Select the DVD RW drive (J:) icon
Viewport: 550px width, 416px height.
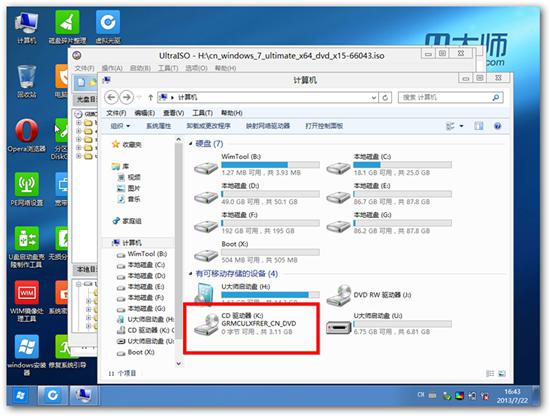338,295
